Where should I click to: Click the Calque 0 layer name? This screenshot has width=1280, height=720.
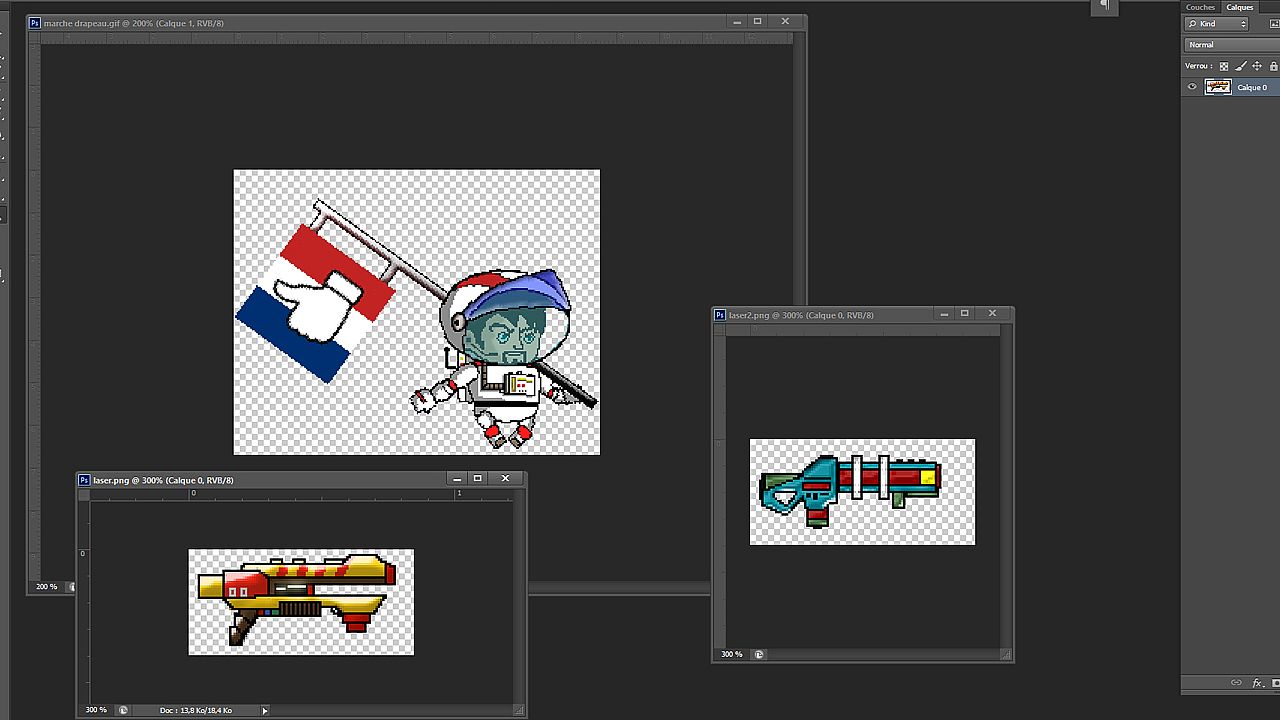click(x=1252, y=87)
